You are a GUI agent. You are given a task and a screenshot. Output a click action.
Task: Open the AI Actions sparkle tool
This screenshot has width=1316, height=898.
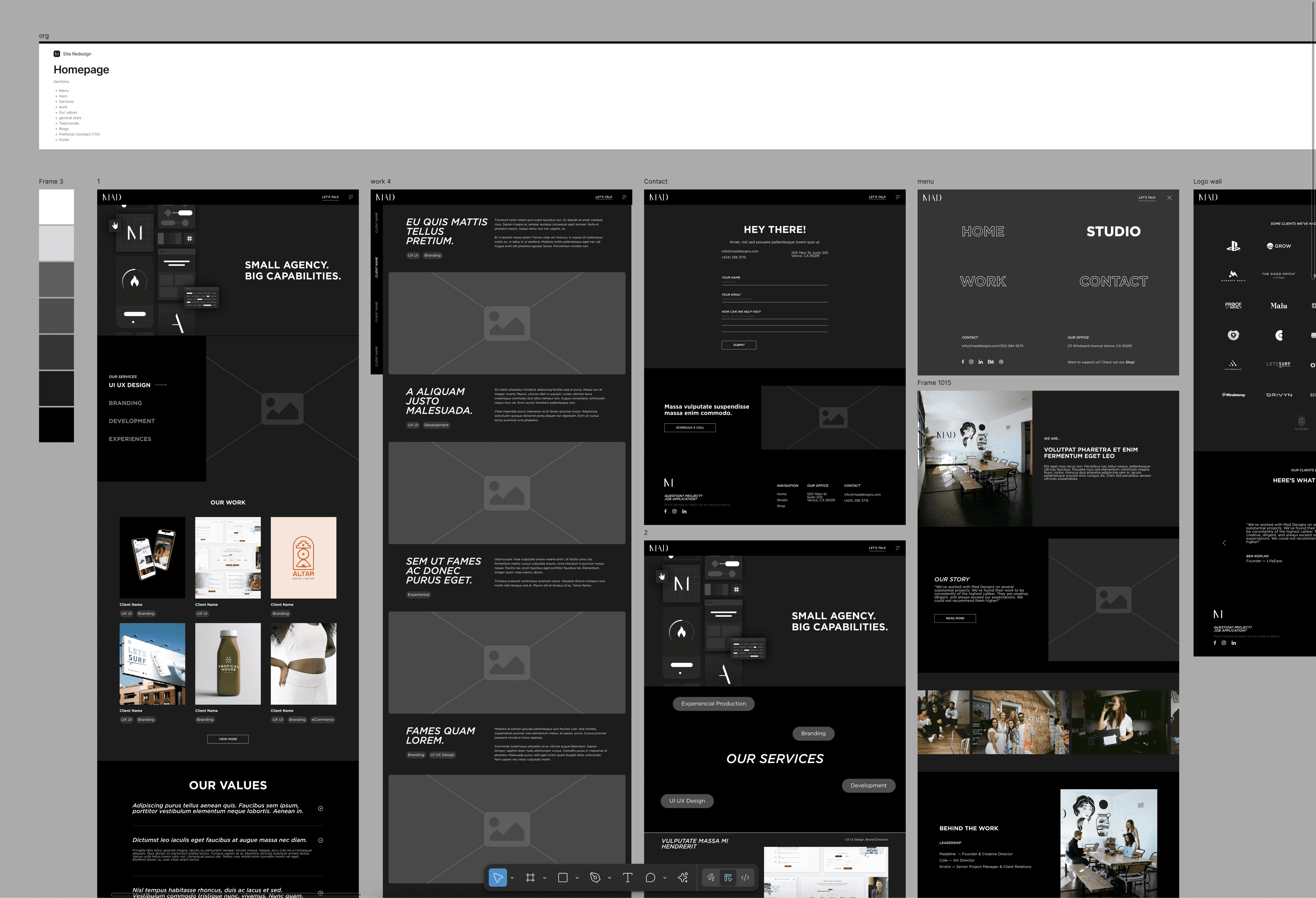683,878
